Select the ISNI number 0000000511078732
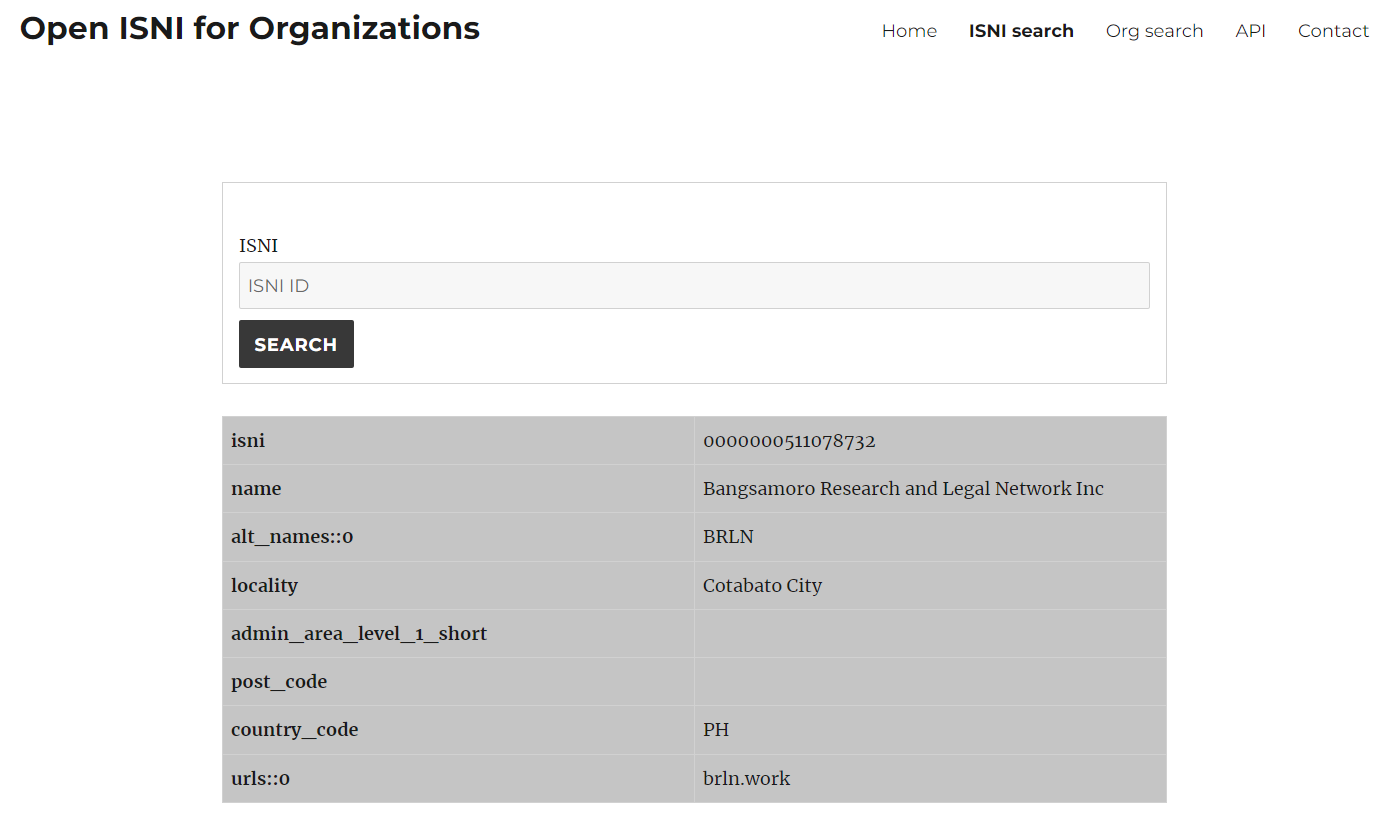 (789, 441)
